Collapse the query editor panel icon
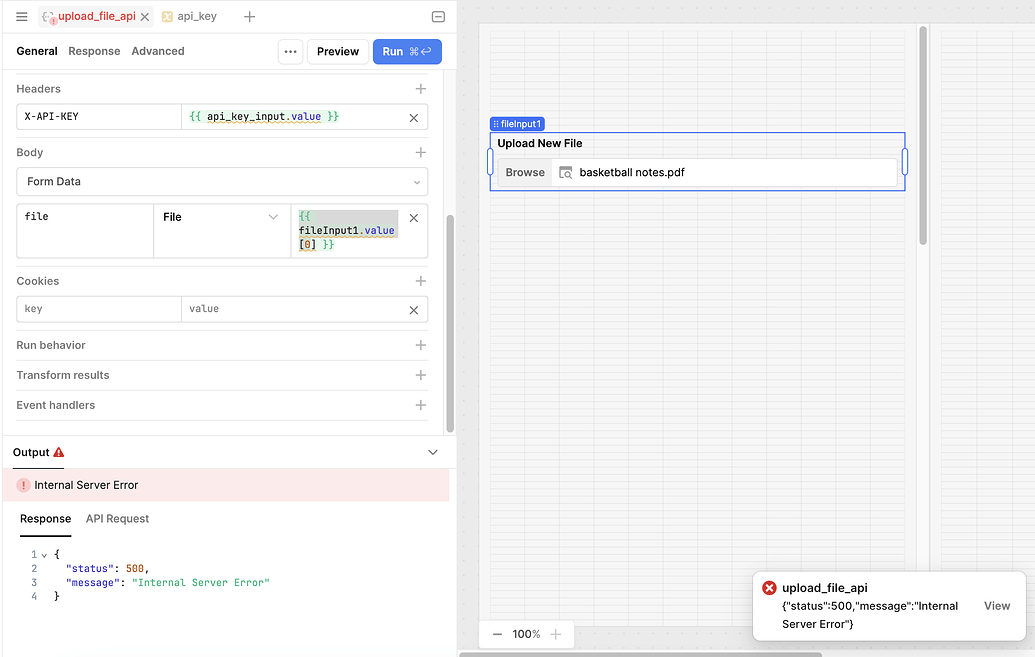 click(x=438, y=17)
